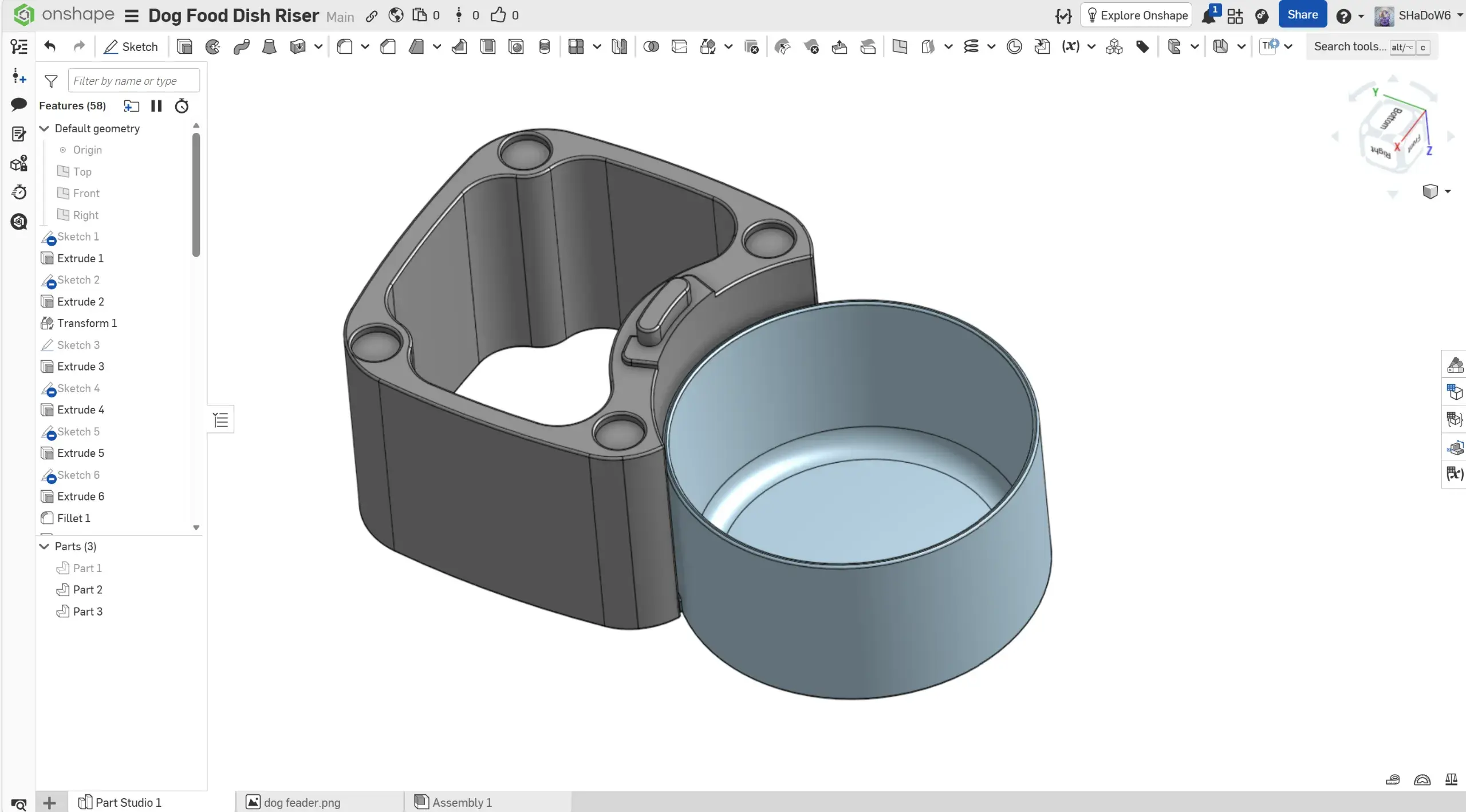1466x812 pixels.
Task: Click the Sketch tool button
Action: pos(131,46)
